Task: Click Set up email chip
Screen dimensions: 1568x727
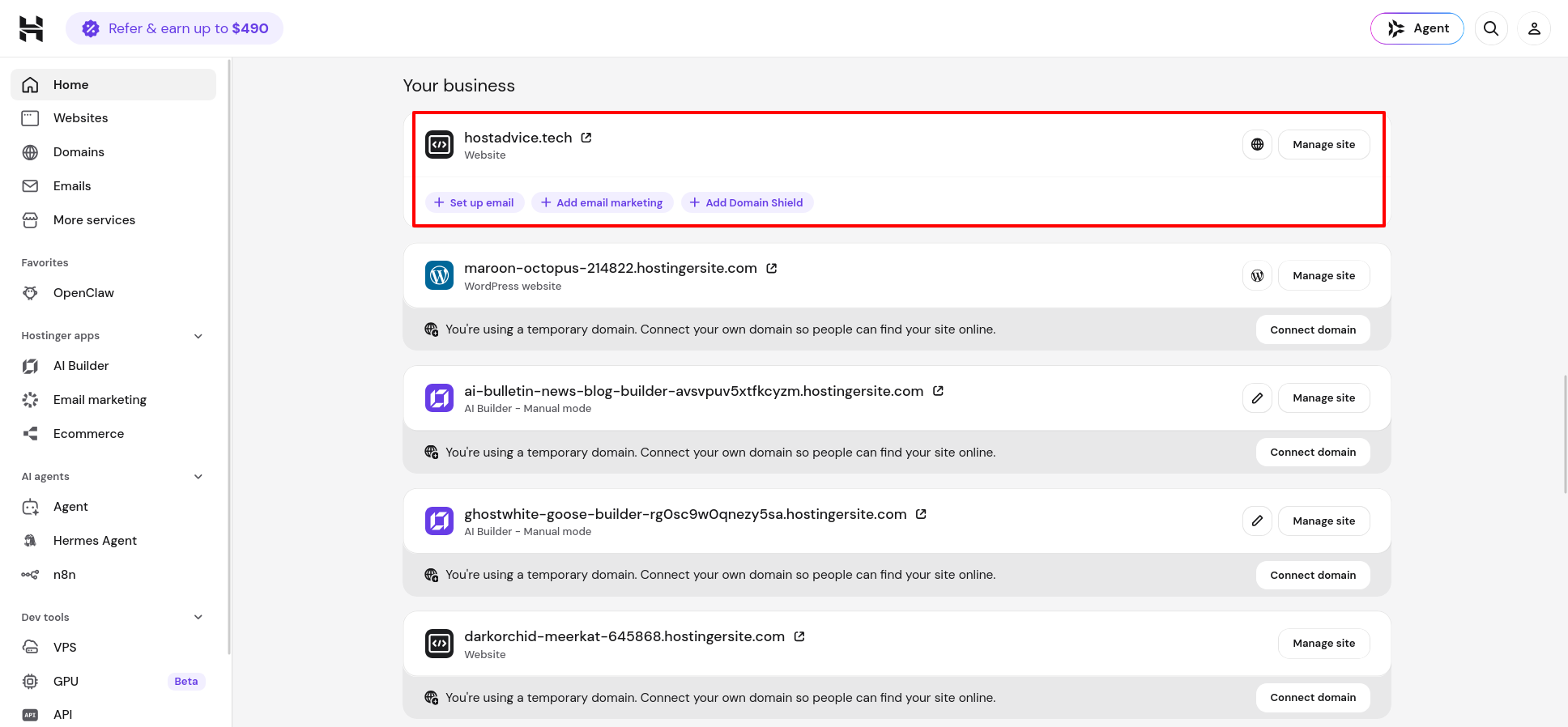Action: 475,202
